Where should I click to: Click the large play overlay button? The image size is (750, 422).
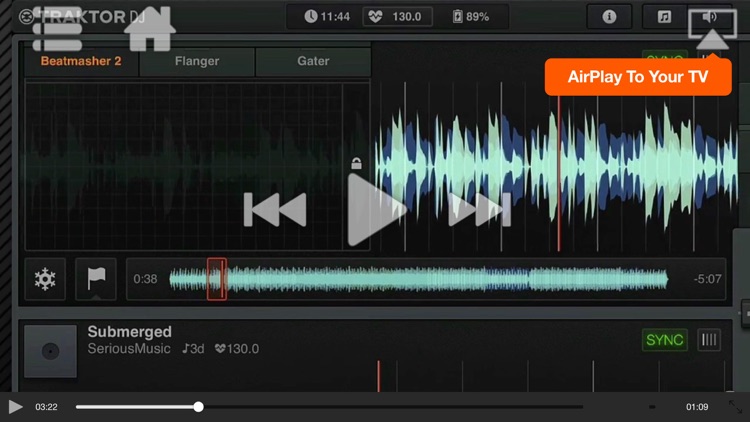(376, 210)
